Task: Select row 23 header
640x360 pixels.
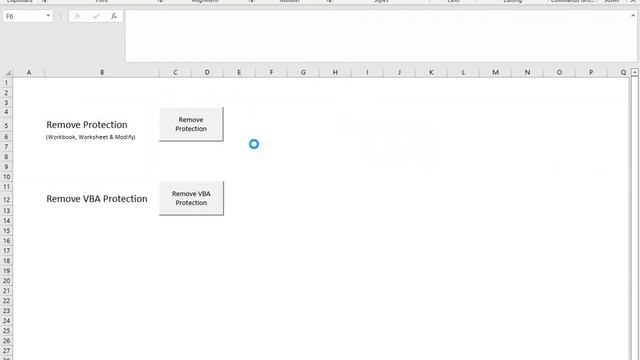Action: [6, 311]
